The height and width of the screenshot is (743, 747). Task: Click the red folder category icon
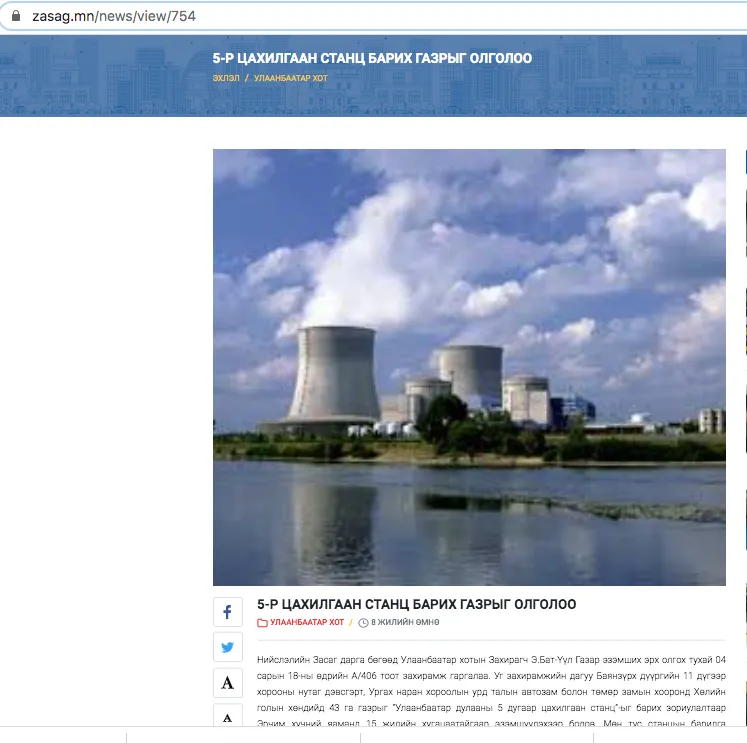tap(262, 623)
